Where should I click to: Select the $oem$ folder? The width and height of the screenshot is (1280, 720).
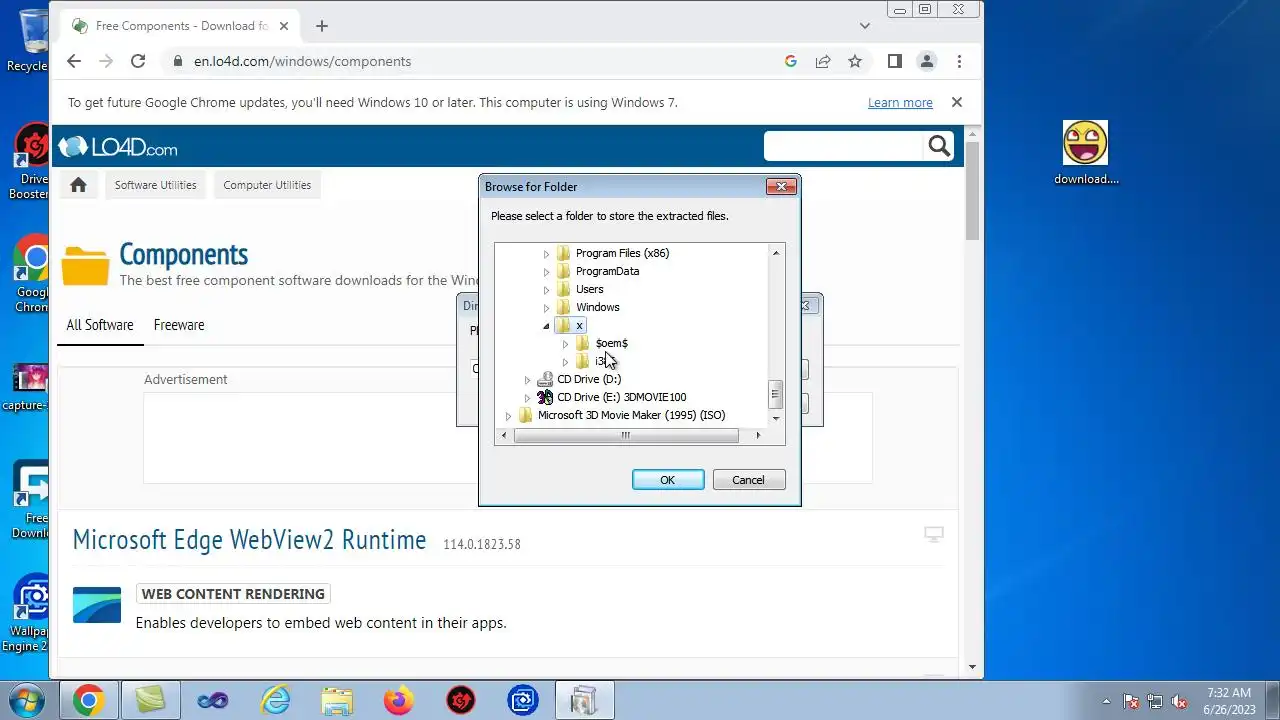click(x=611, y=343)
